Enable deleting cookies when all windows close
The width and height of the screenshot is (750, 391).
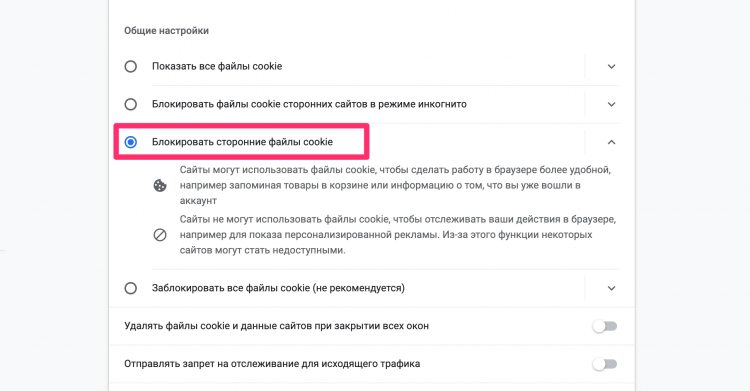605,326
